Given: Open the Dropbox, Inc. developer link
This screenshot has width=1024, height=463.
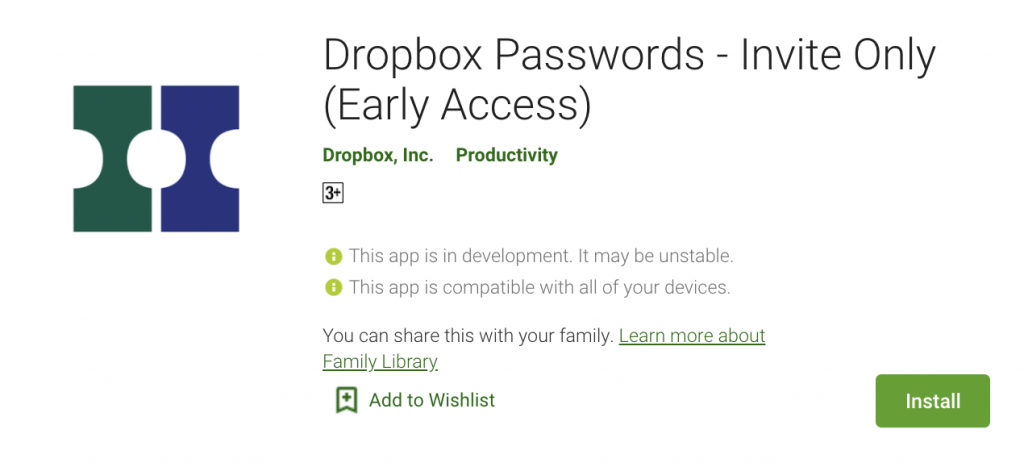Looking at the screenshot, I should click(378, 155).
